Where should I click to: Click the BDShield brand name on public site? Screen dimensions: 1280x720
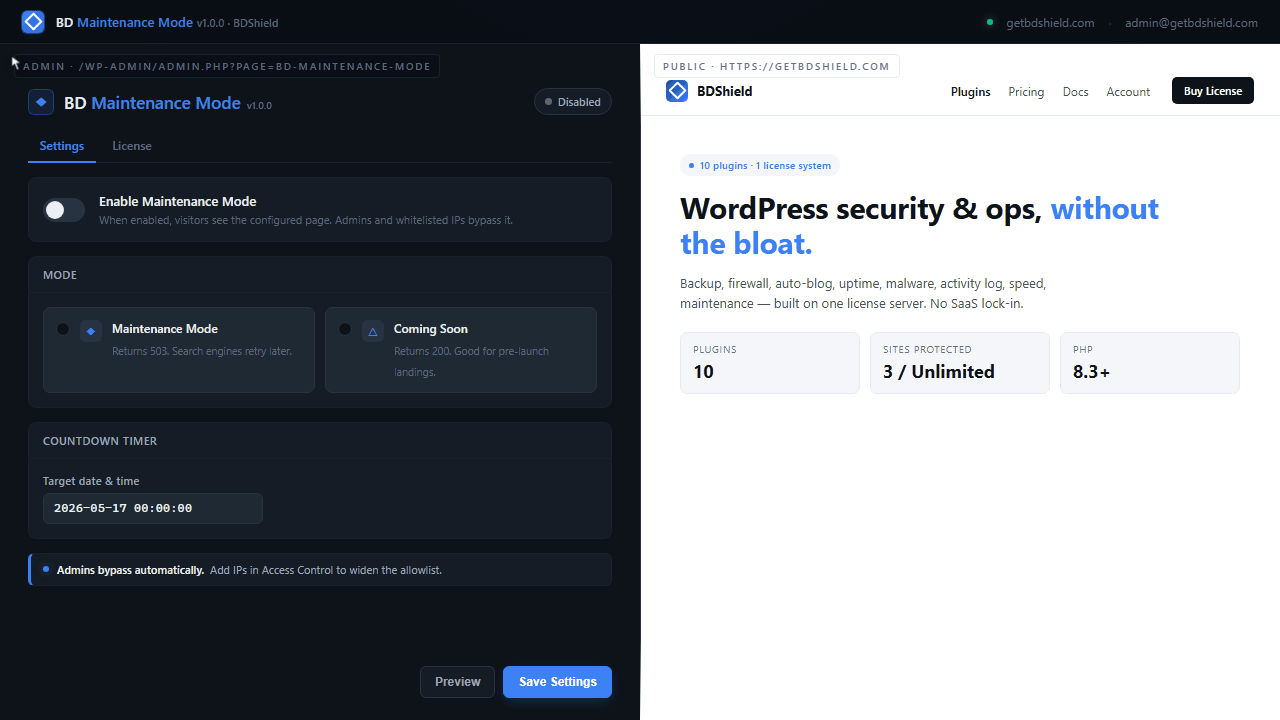click(x=725, y=91)
